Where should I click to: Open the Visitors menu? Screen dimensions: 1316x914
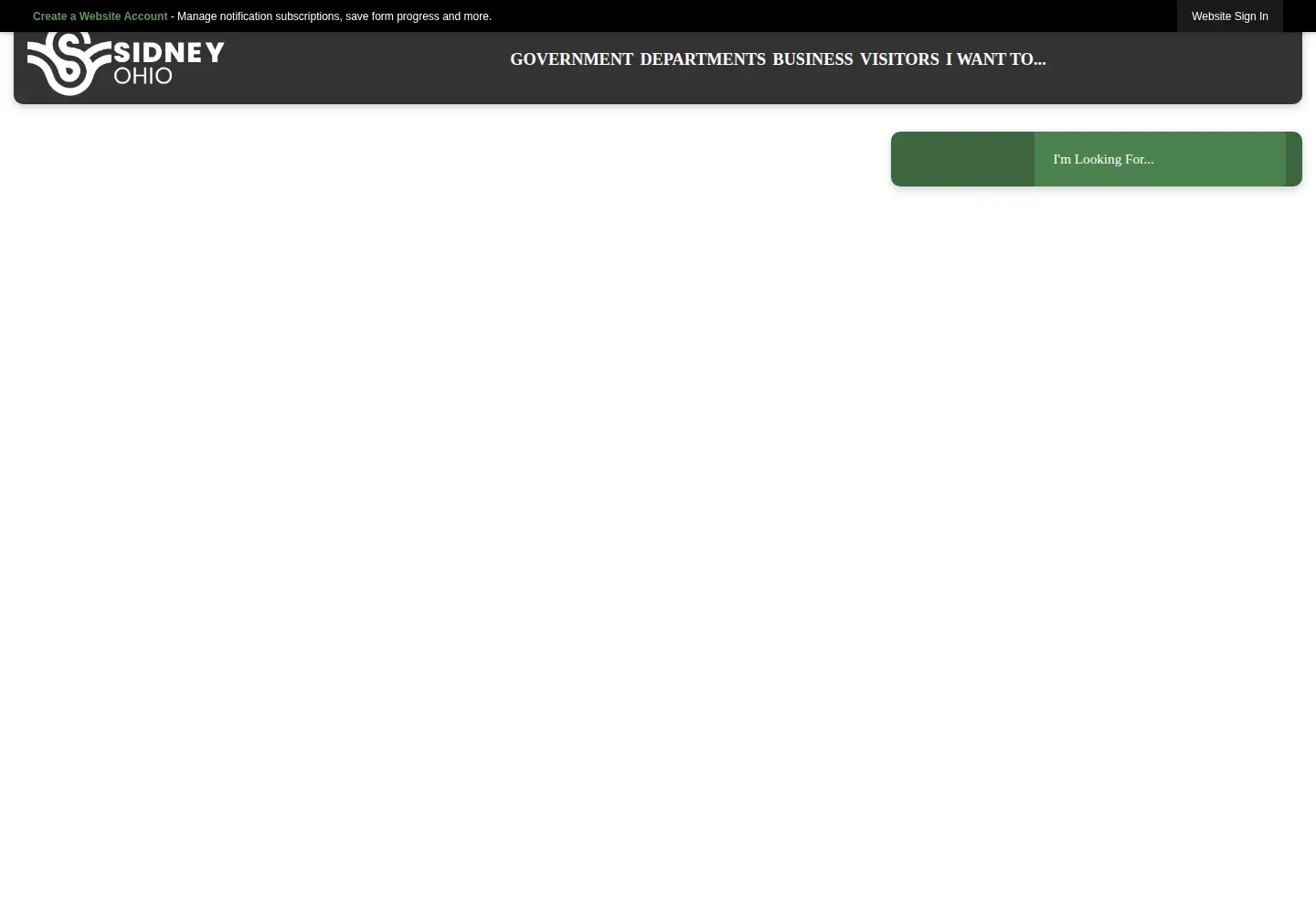click(x=899, y=59)
